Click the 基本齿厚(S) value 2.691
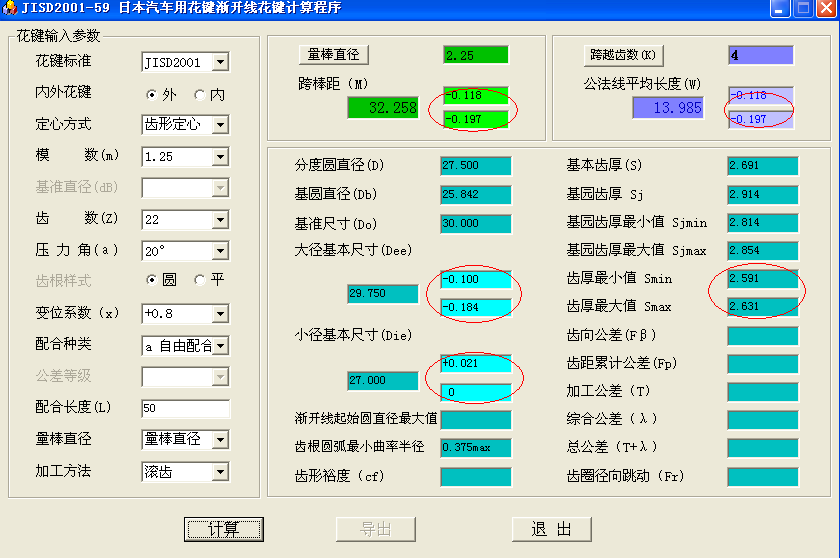 point(763,165)
